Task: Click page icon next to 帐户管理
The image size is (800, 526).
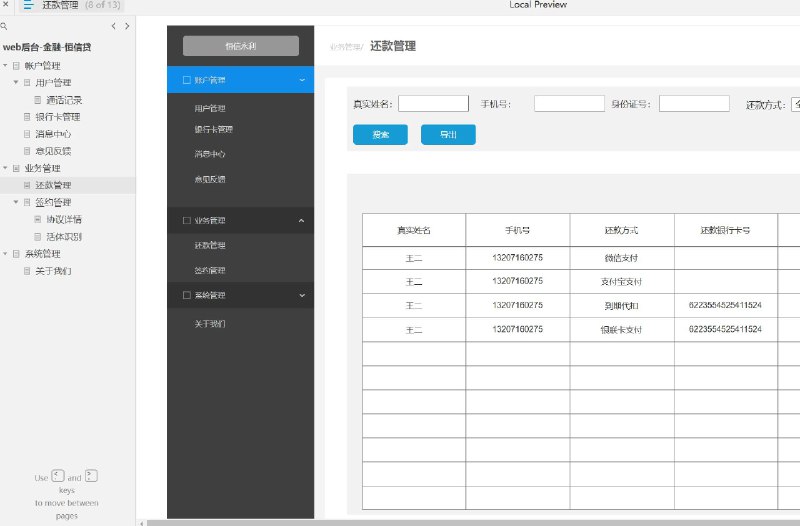Action: point(16,65)
